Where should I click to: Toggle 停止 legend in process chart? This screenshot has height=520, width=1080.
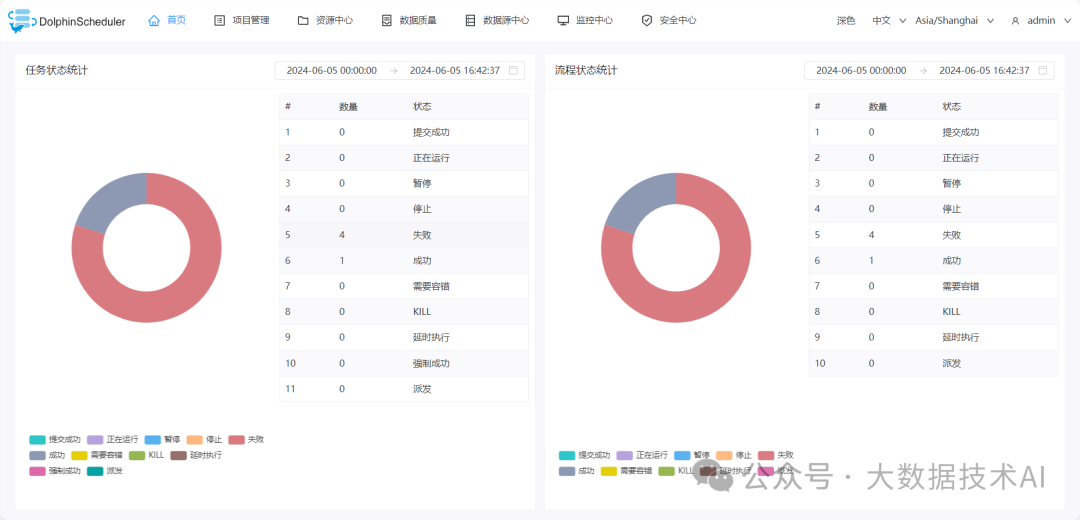[x=734, y=455]
